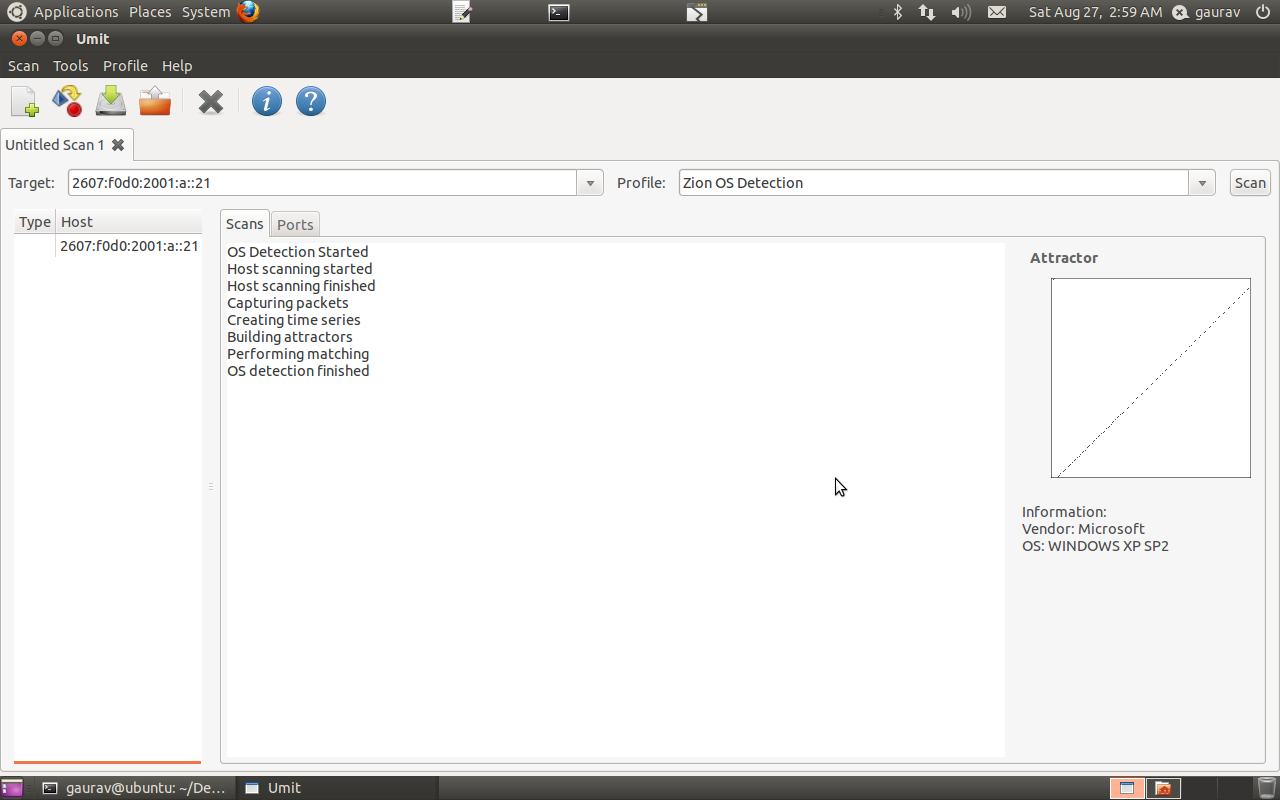Click the blue question mark help icon

pyautogui.click(x=311, y=101)
